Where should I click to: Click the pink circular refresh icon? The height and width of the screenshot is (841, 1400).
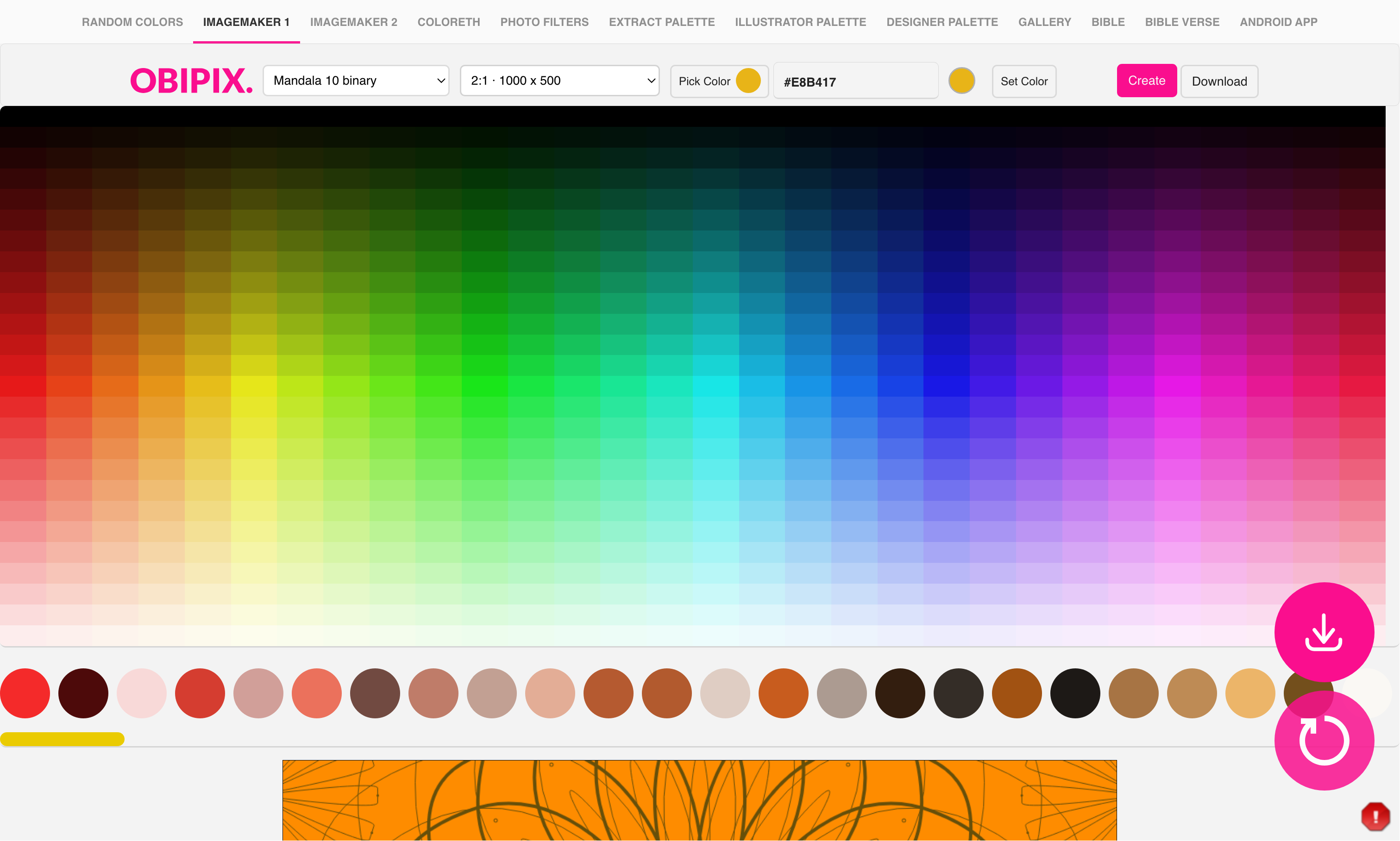[1324, 740]
